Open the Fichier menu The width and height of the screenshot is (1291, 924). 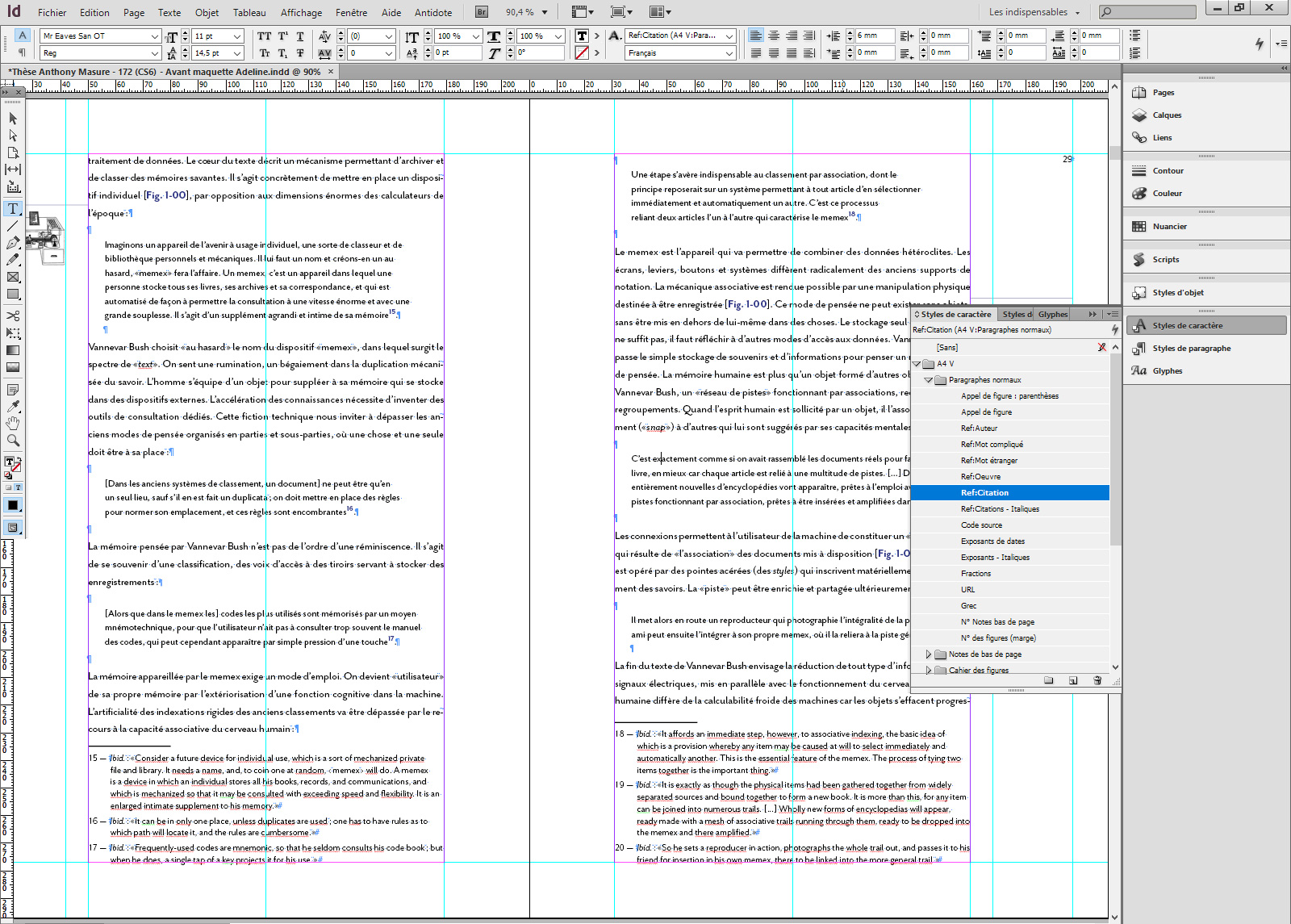click(52, 13)
